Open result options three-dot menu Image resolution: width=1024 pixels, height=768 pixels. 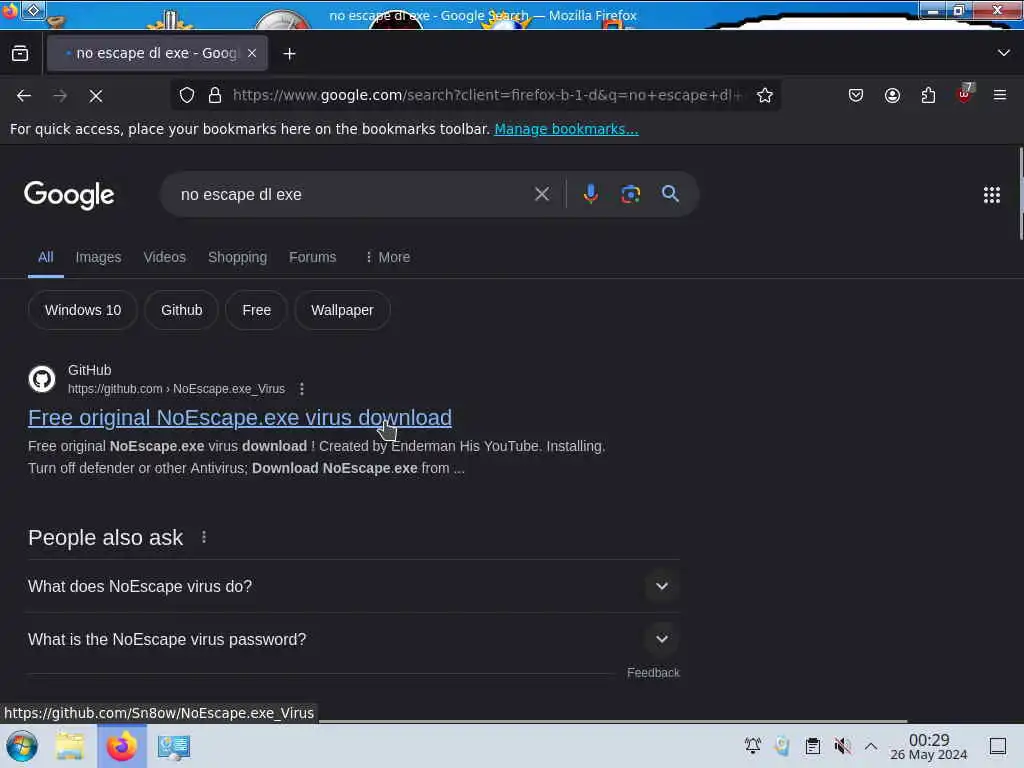pyautogui.click(x=302, y=389)
